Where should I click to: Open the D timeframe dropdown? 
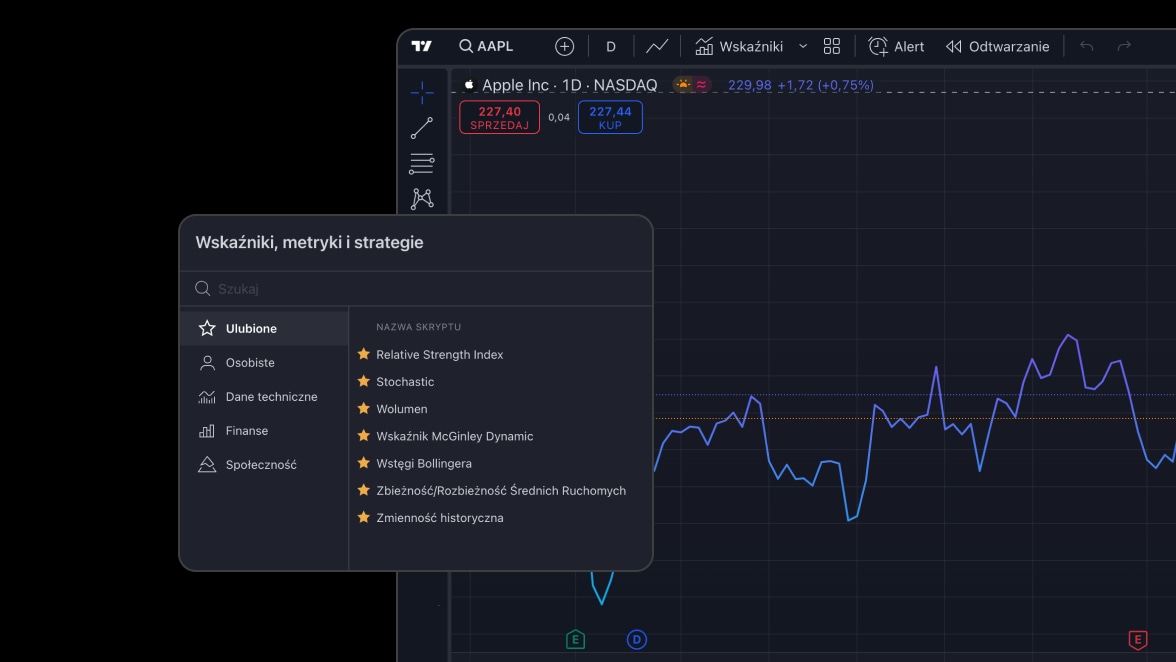click(610, 45)
